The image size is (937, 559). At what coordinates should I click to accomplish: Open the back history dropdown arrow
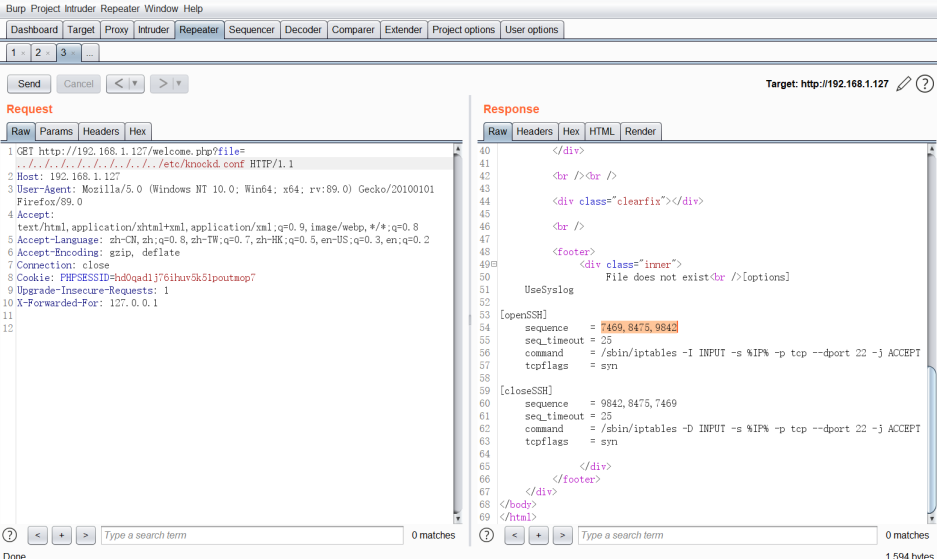coord(135,84)
